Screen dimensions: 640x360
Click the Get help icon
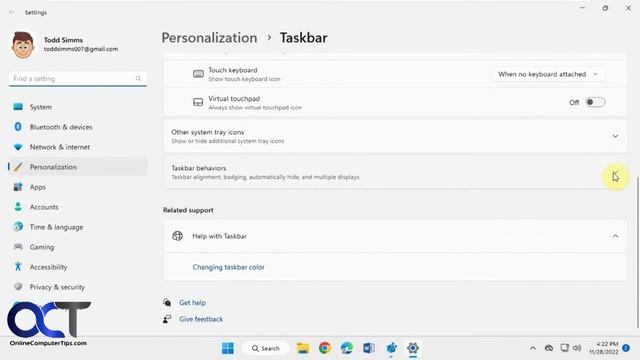167,302
